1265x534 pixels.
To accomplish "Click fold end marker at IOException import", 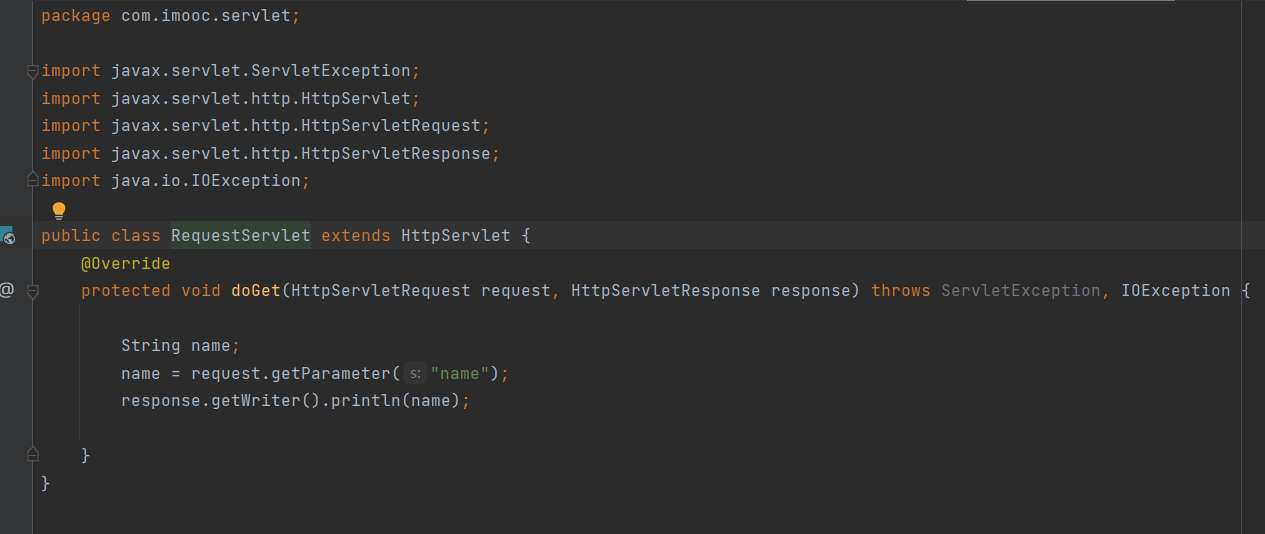I will 32,181.
